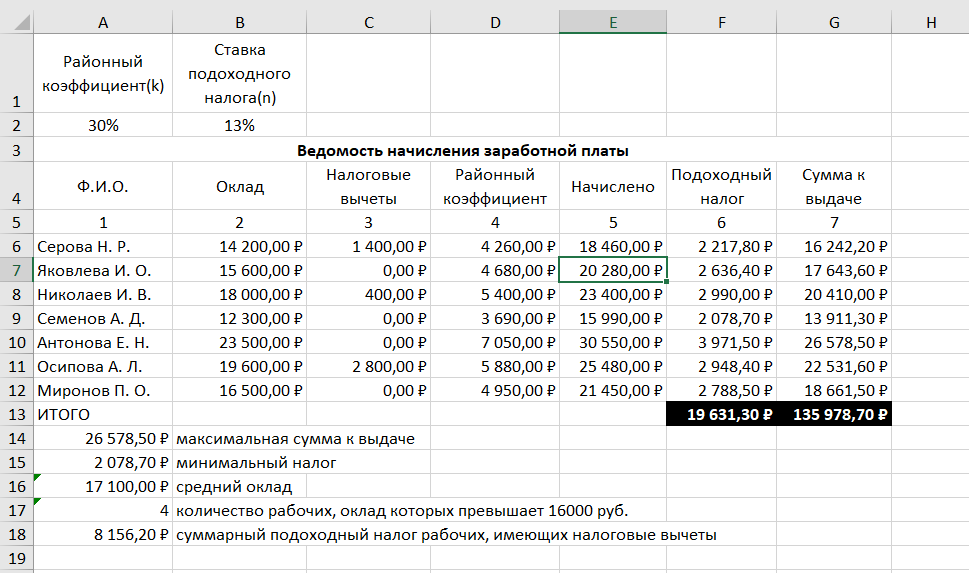
Task: Select row 1 header
Action: coord(17,73)
